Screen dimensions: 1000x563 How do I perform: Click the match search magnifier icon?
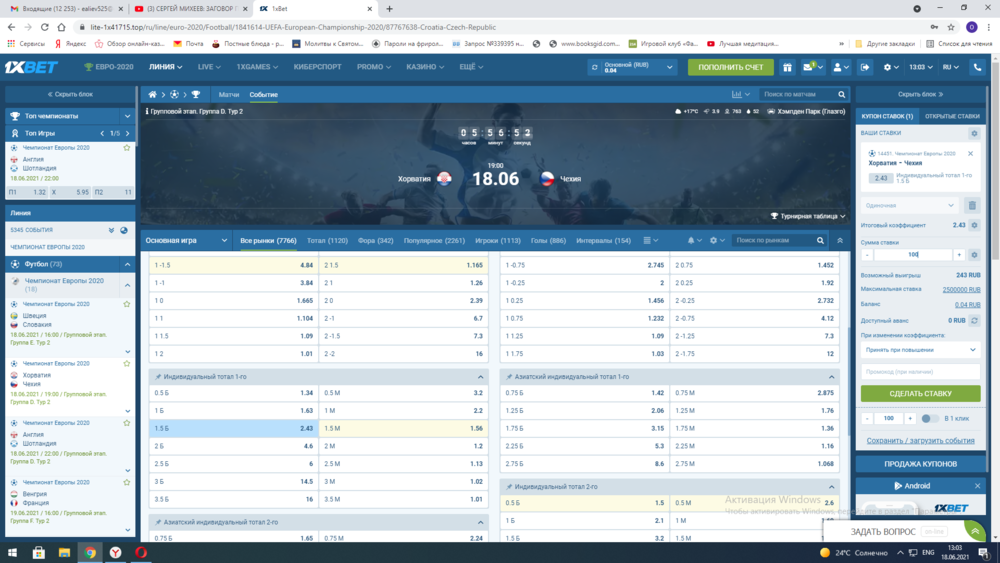(842, 94)
